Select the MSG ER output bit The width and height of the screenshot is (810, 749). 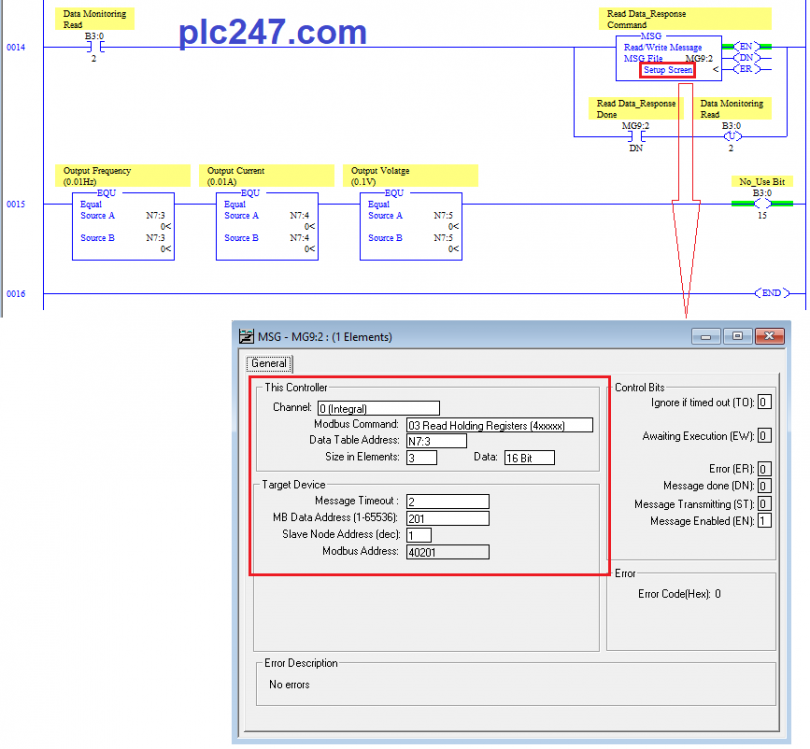pos(746,69)
